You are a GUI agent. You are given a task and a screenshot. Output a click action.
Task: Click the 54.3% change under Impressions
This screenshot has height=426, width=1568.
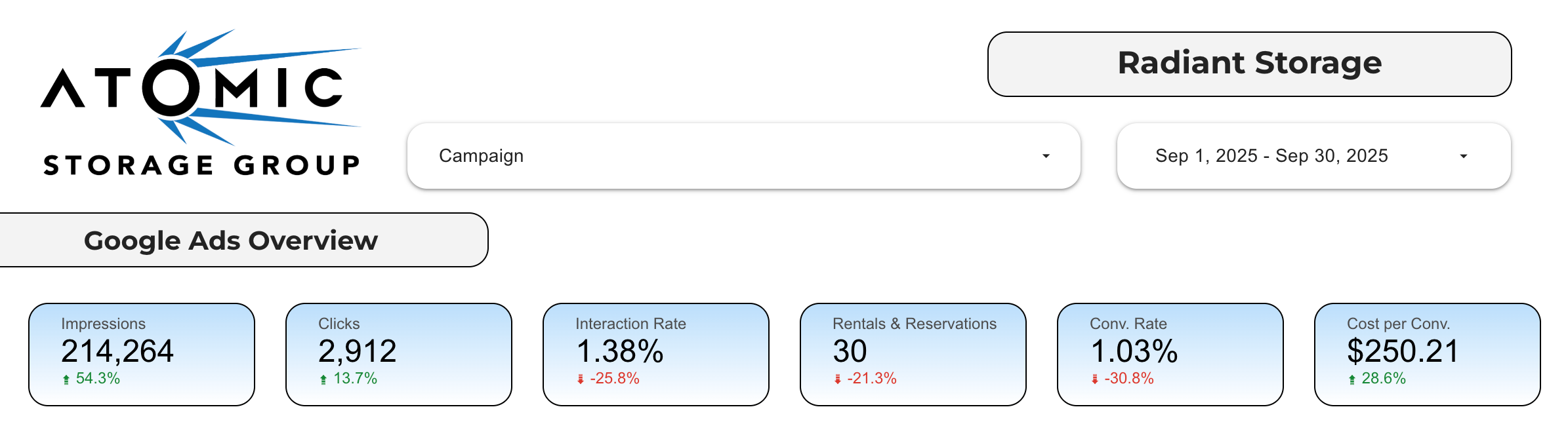click(x=98, y=379)
